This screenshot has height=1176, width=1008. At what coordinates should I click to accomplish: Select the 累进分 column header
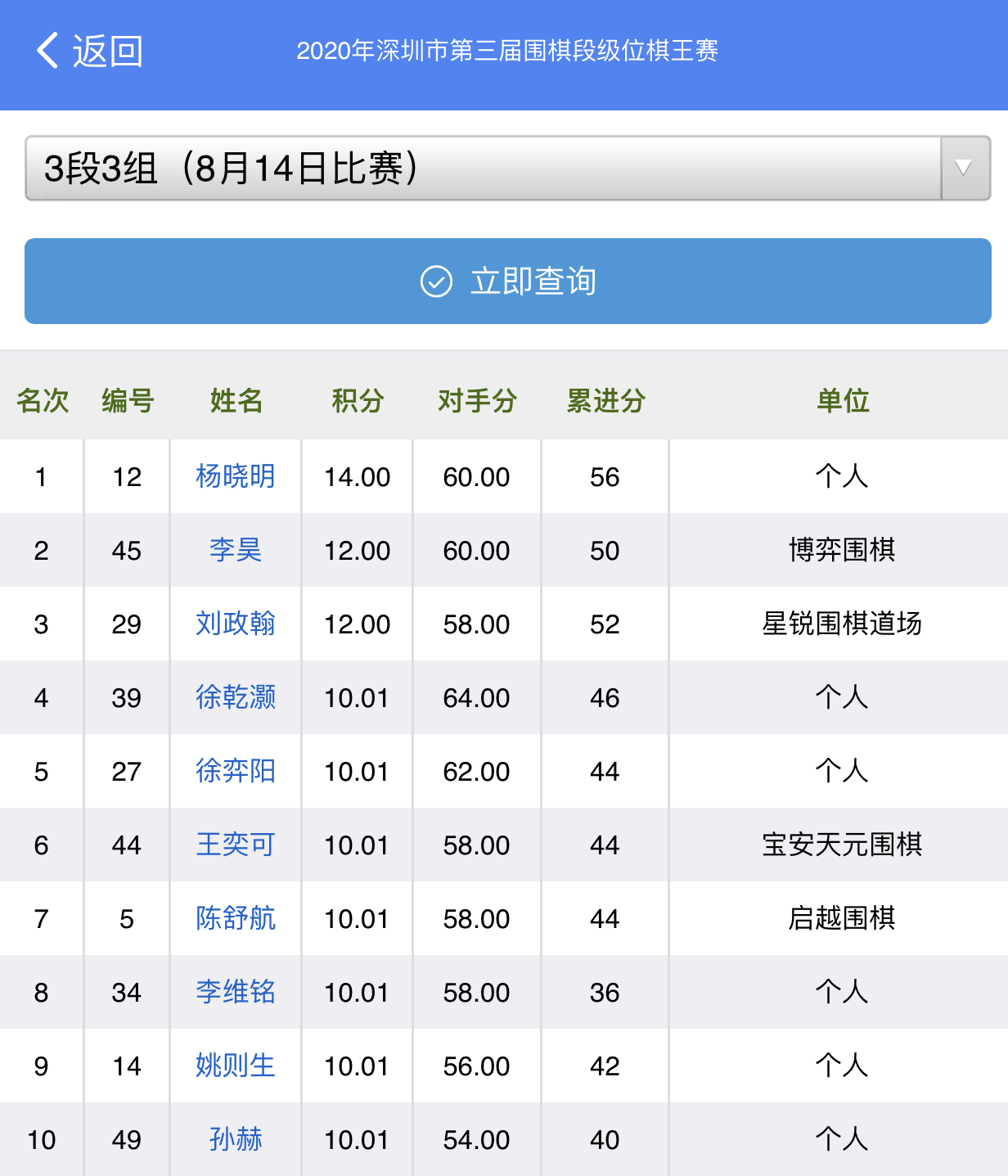[605, 401]
